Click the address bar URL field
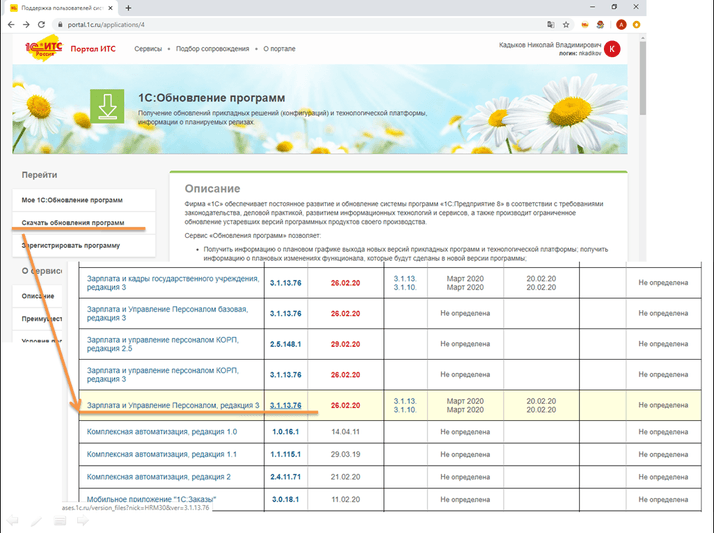The width and height of the screenshot is (714, 533). click(x=300, y=24)
